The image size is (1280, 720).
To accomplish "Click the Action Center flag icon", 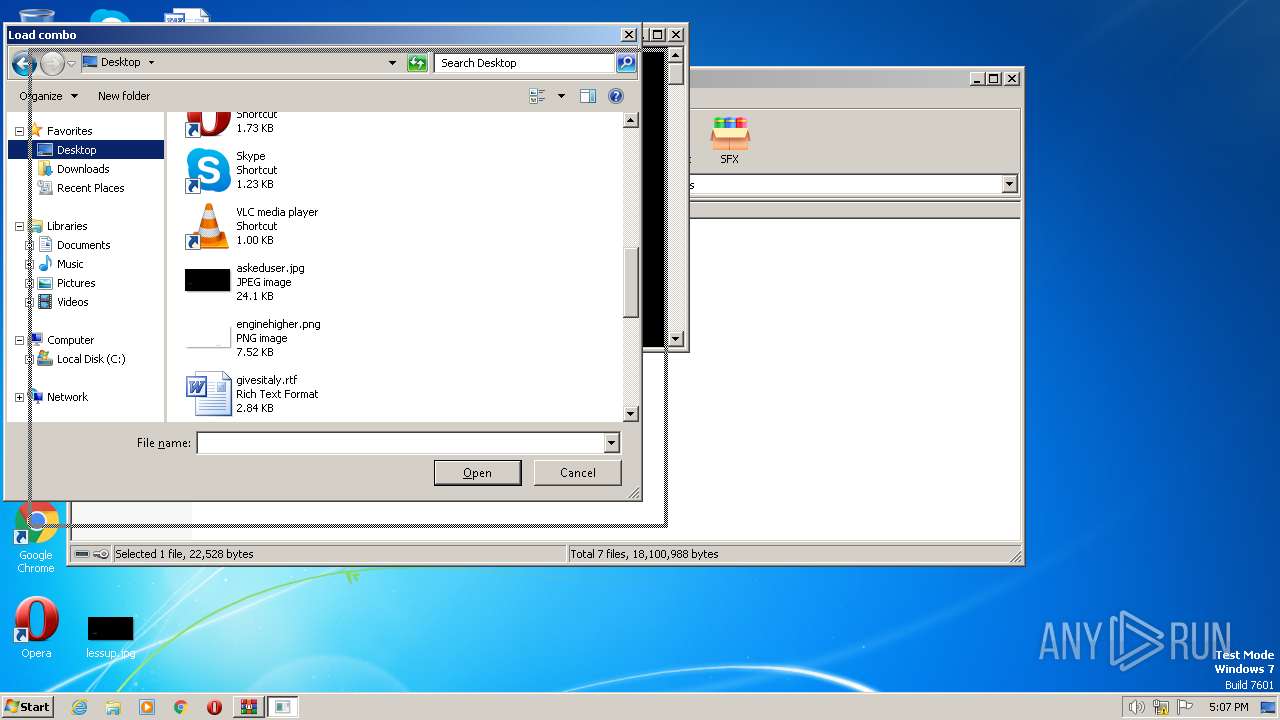I will (1186, 707).
